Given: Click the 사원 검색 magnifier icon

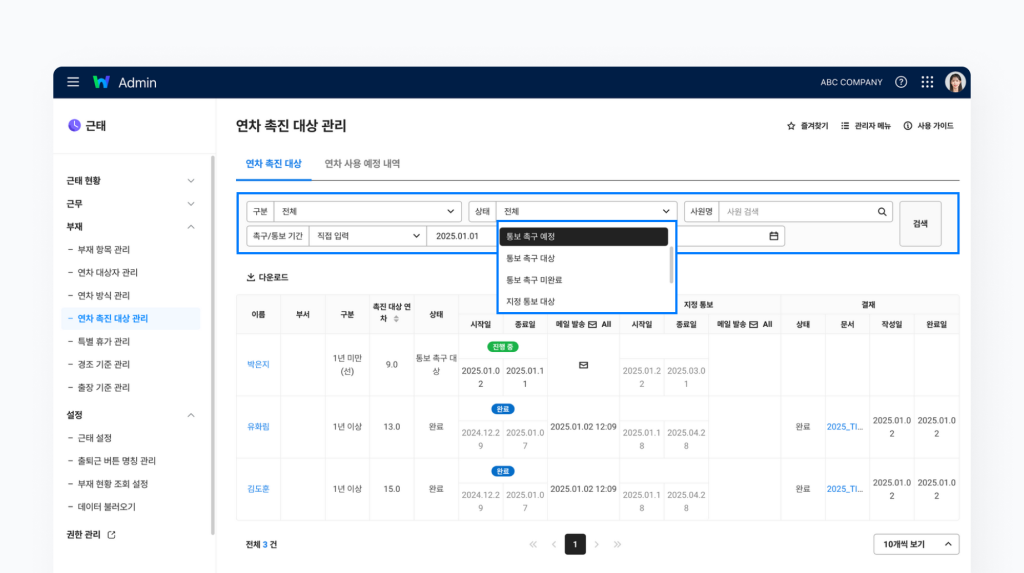Looking at the screenshot, I should pos(882,212).
